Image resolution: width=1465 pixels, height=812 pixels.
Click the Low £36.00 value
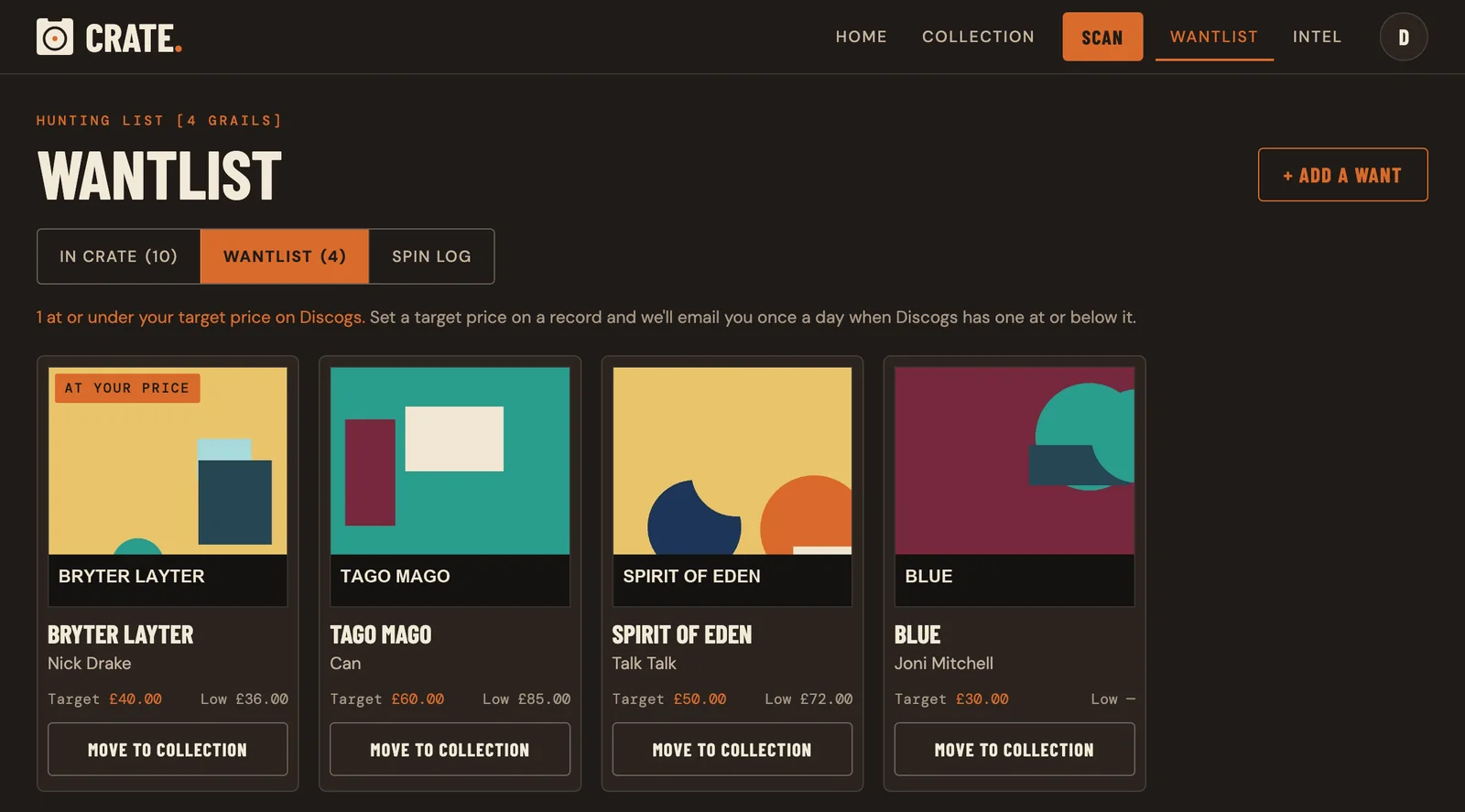pyautogui.click(x=244, y=698)
